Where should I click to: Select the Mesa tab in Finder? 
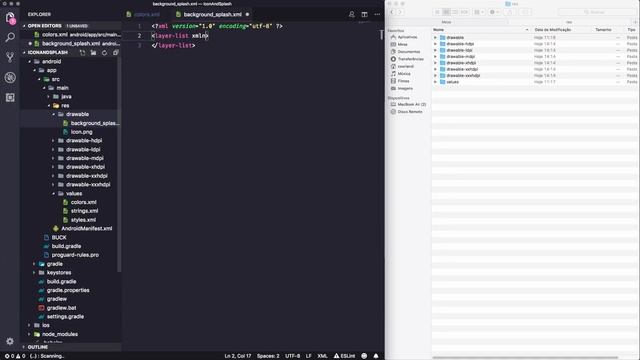(x=447, y=22)
